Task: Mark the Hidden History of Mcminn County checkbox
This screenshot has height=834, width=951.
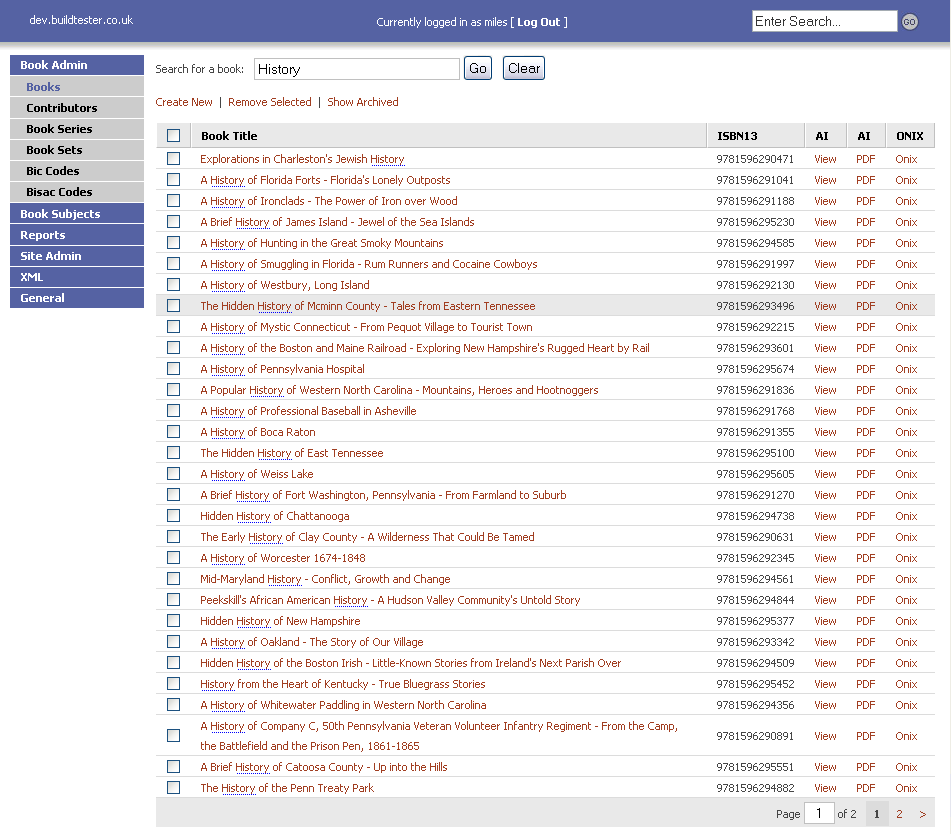Action: tap(173, 305)
